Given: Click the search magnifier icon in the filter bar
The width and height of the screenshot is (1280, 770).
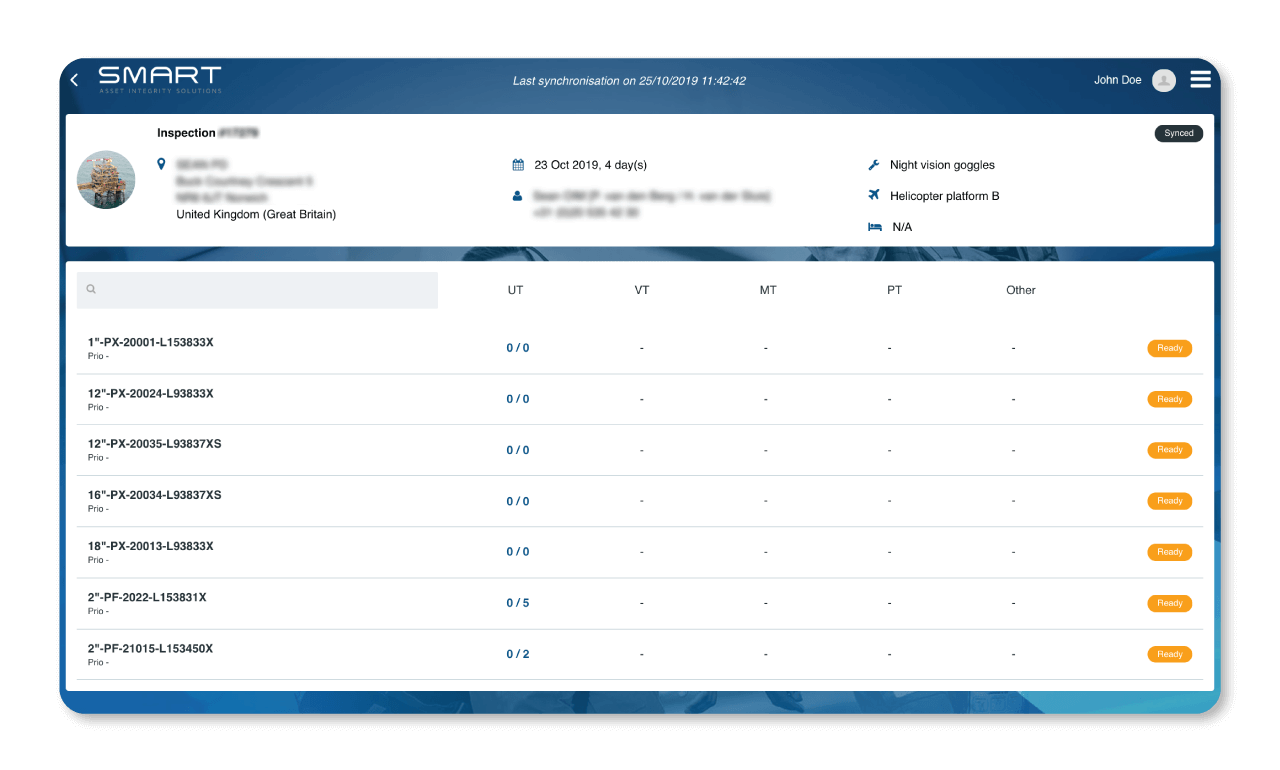Looking at the screenshot, I should pos(91,289).
